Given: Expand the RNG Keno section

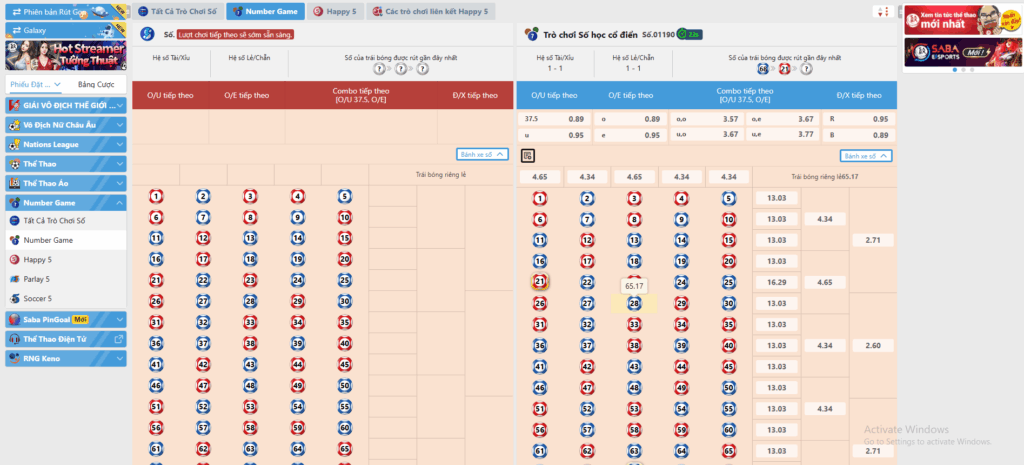Looking at the screenshot, I should pyautogui.click(x=66, y=359).
